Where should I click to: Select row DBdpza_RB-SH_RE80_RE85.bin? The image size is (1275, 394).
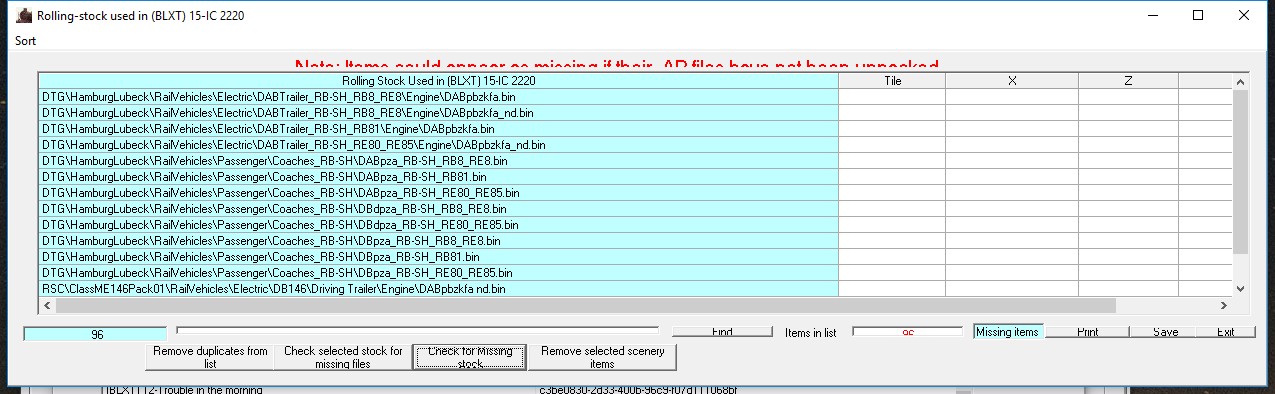[x=439, y=225]
